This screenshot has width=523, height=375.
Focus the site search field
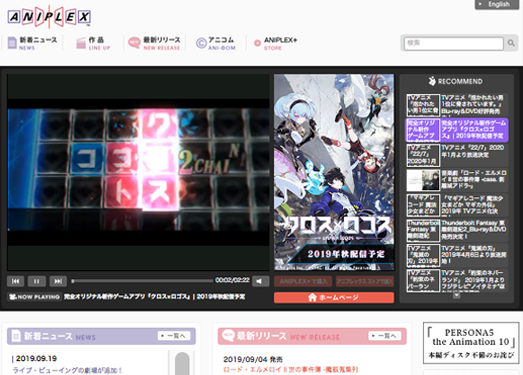tap(454, 43)
